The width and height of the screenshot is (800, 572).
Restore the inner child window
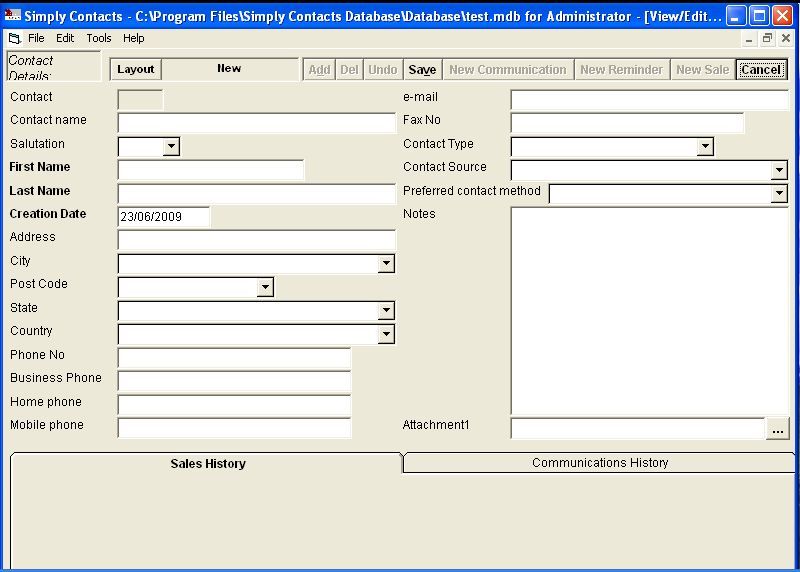tap(767, 38)
